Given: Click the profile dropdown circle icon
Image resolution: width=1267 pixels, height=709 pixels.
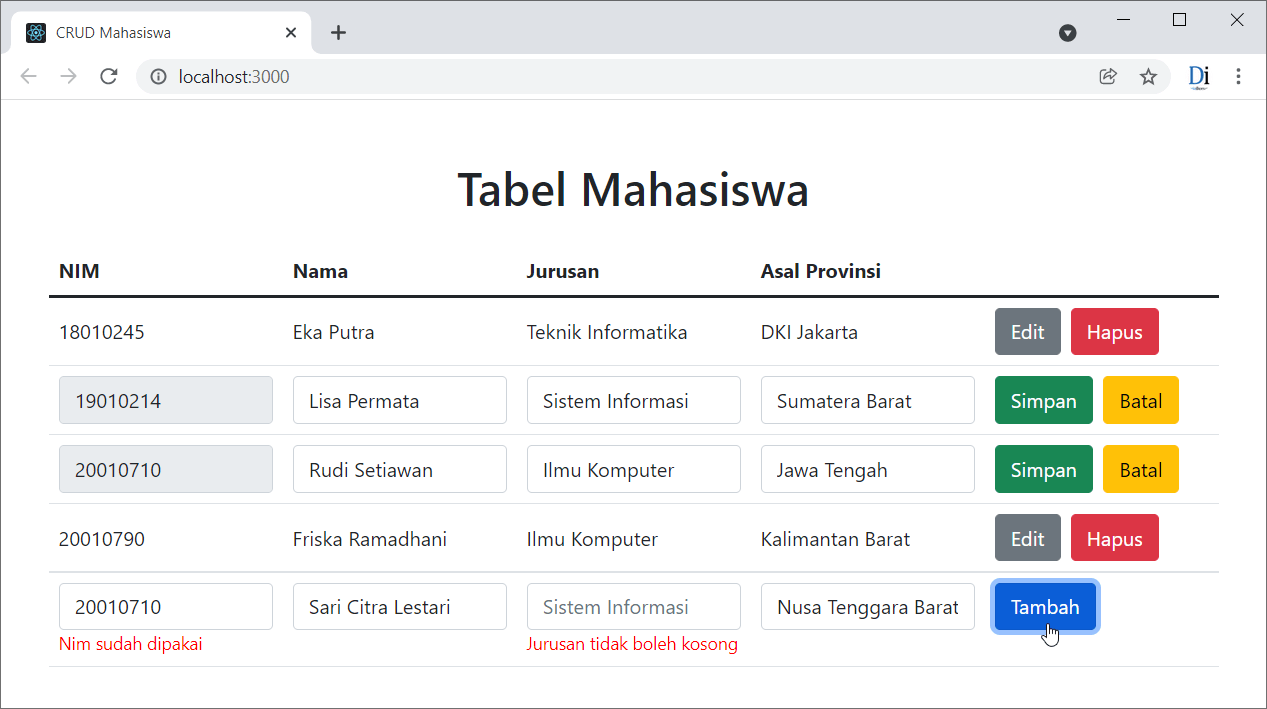Looking at the screenshot, I should coord(1068,33).
